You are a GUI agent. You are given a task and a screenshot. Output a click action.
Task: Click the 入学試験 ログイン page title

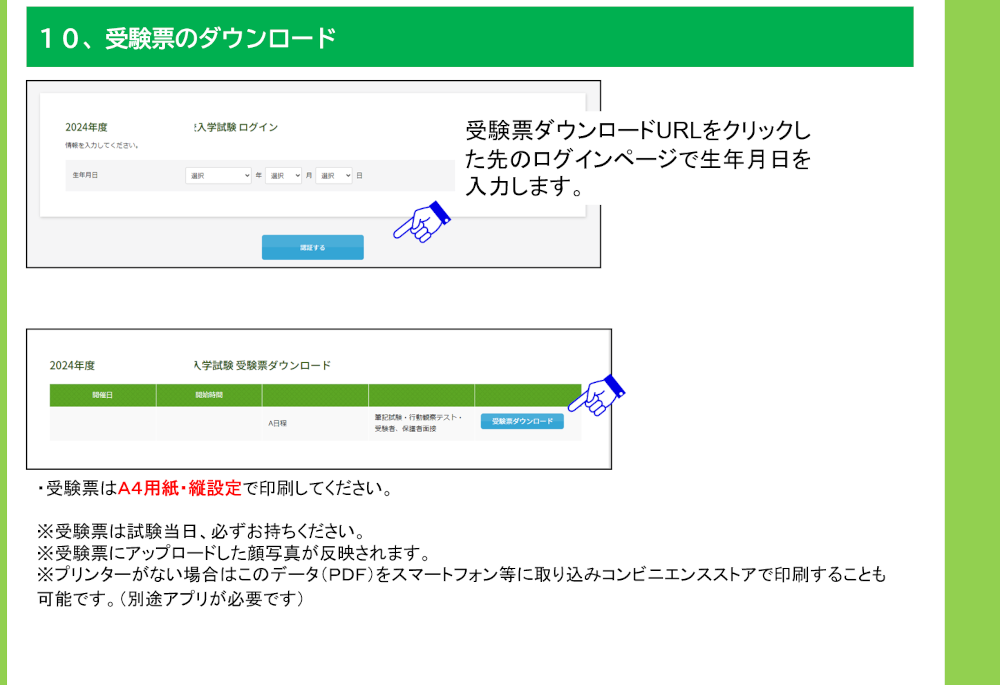(237, 127)
